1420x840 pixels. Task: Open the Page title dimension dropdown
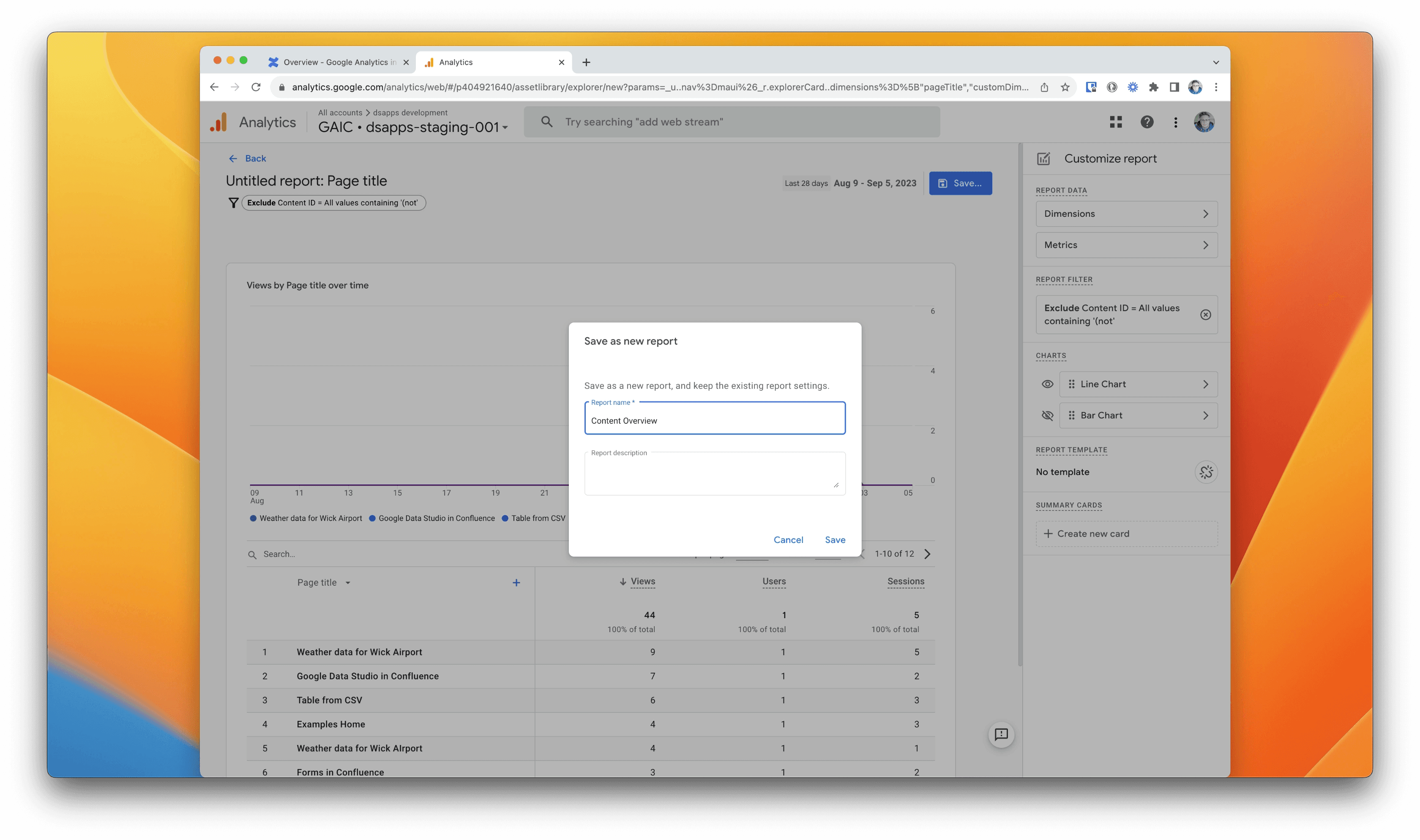click(x=324, y=582)
